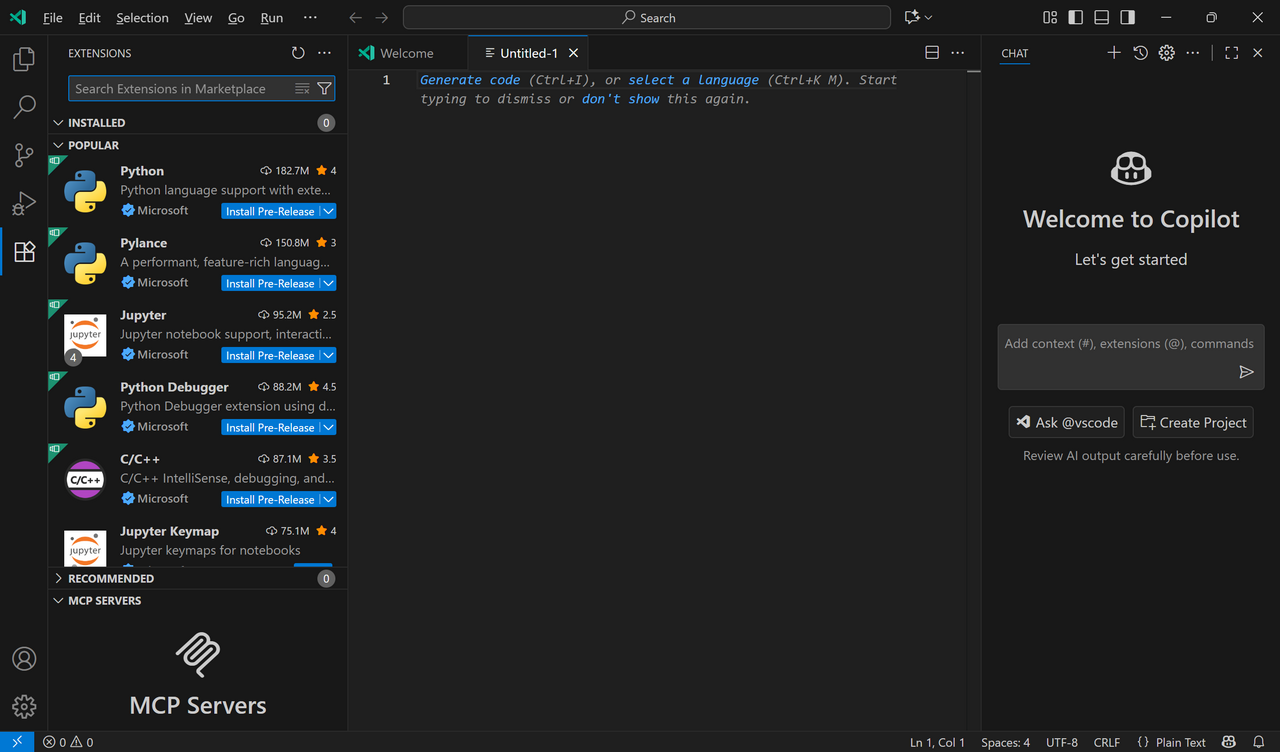
Task: Filter extensions with the funnel icon
Action: tap(324, 89)
